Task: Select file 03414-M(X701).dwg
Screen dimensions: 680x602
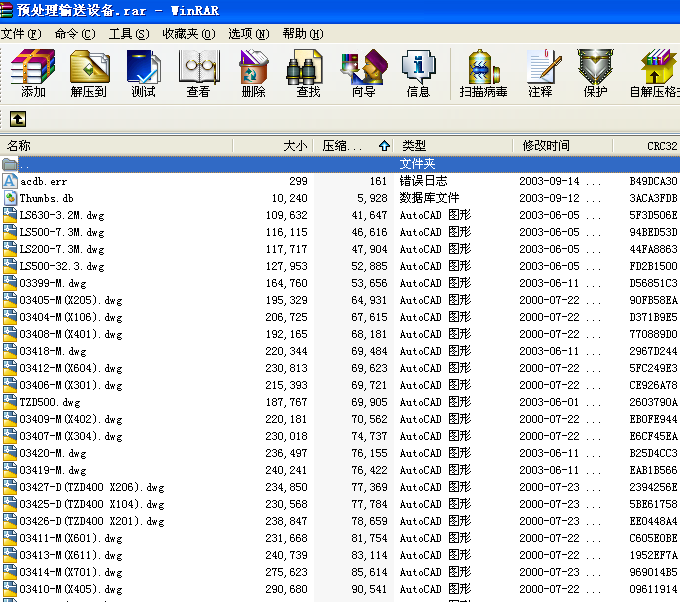Action: (x=71, y=572)
